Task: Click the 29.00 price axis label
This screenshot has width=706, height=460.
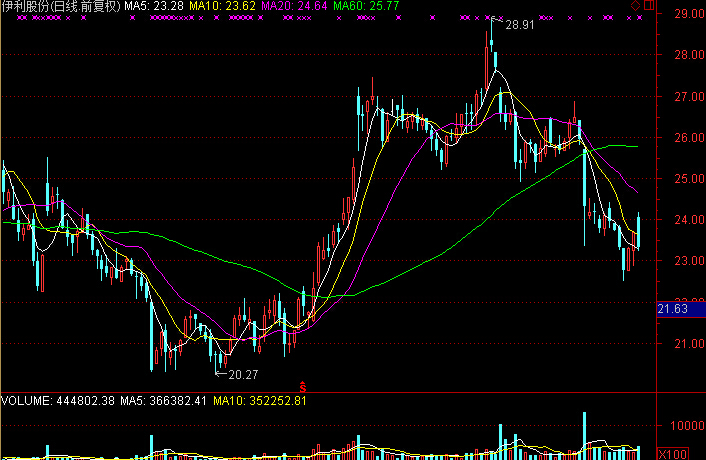Action: tap(686, 15)
